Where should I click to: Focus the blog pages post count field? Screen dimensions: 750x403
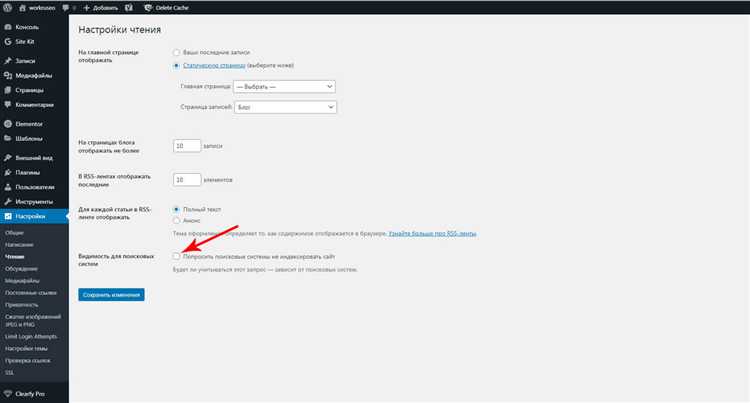click(x=187, y=146)
